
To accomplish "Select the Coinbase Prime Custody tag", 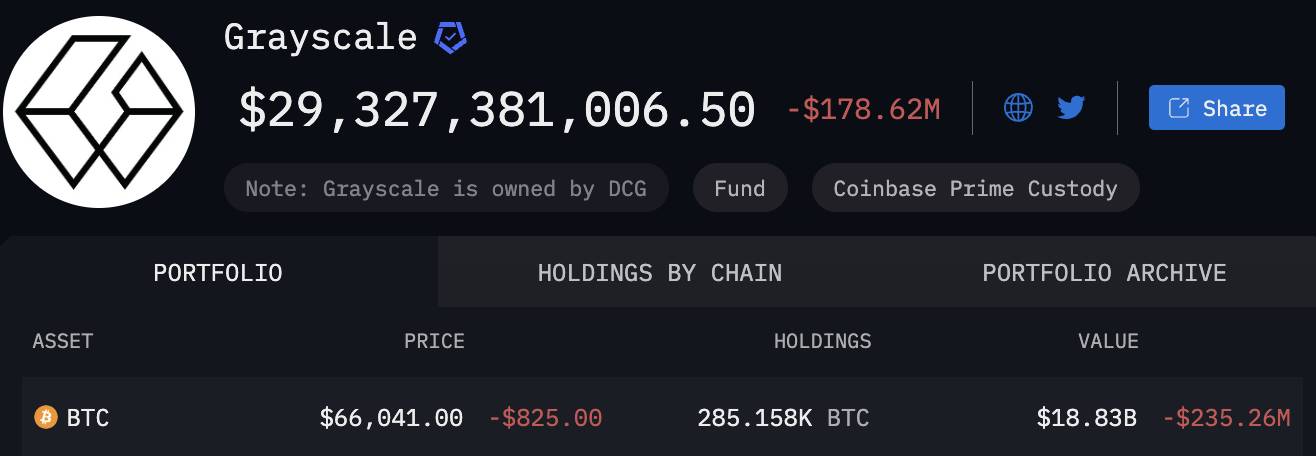I will click(x=975, y=188).
